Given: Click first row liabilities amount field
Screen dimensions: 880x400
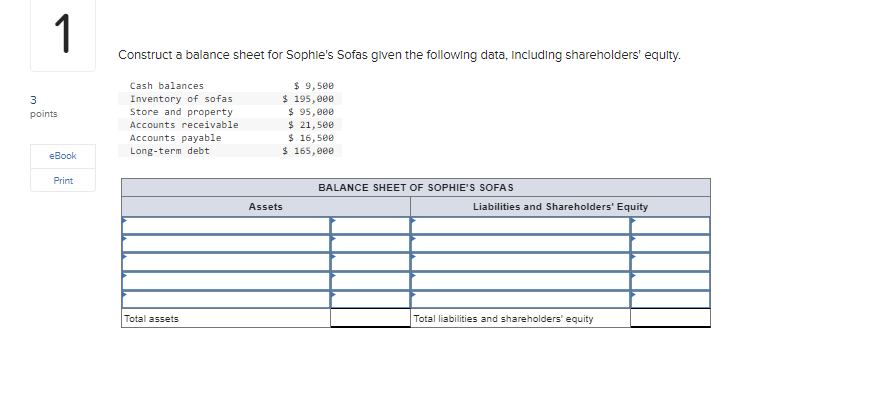Looking at the screenshot, I should pyautogui.click(x=670, y=226).
